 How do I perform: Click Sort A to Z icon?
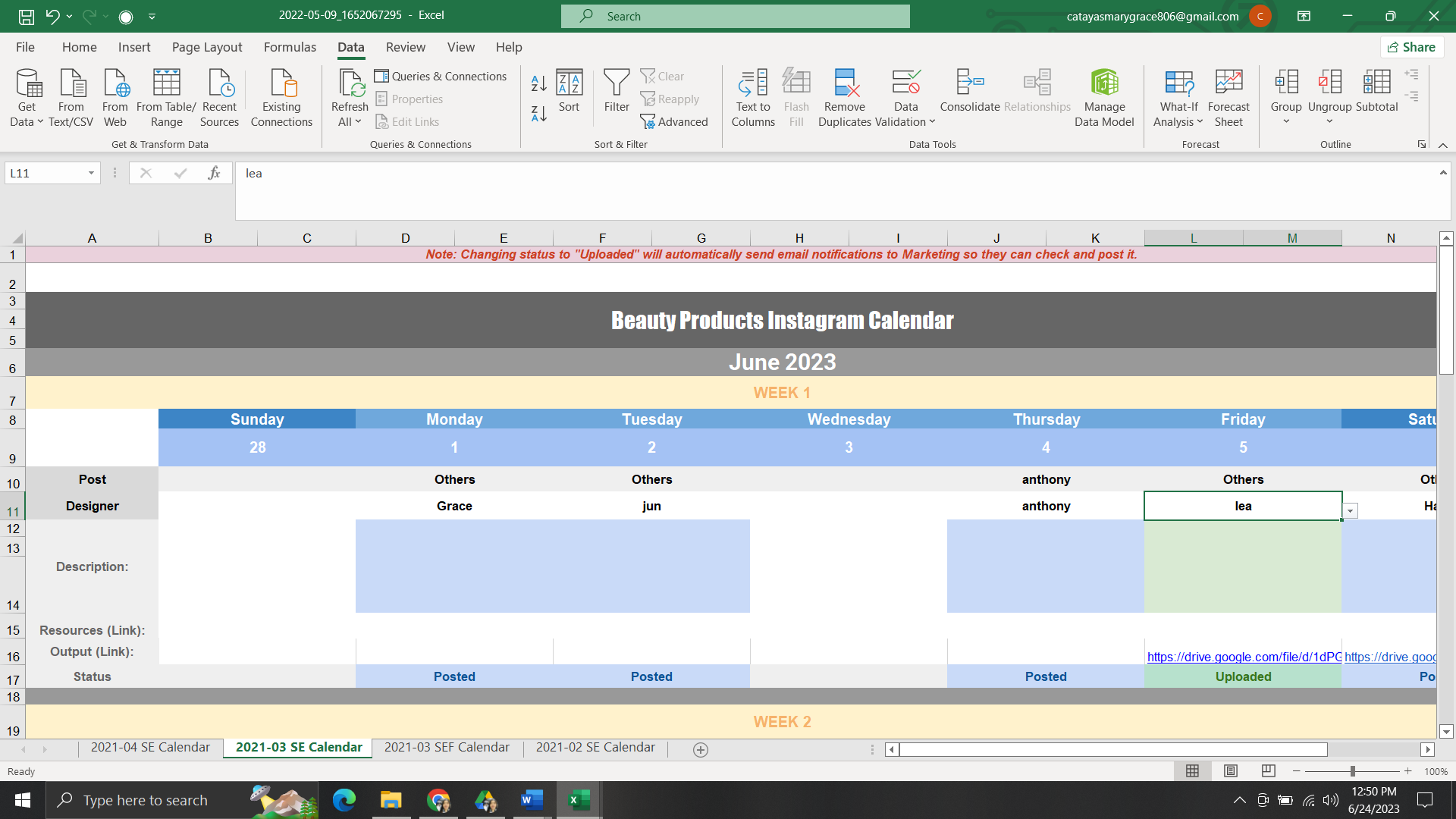pos(538,83)
